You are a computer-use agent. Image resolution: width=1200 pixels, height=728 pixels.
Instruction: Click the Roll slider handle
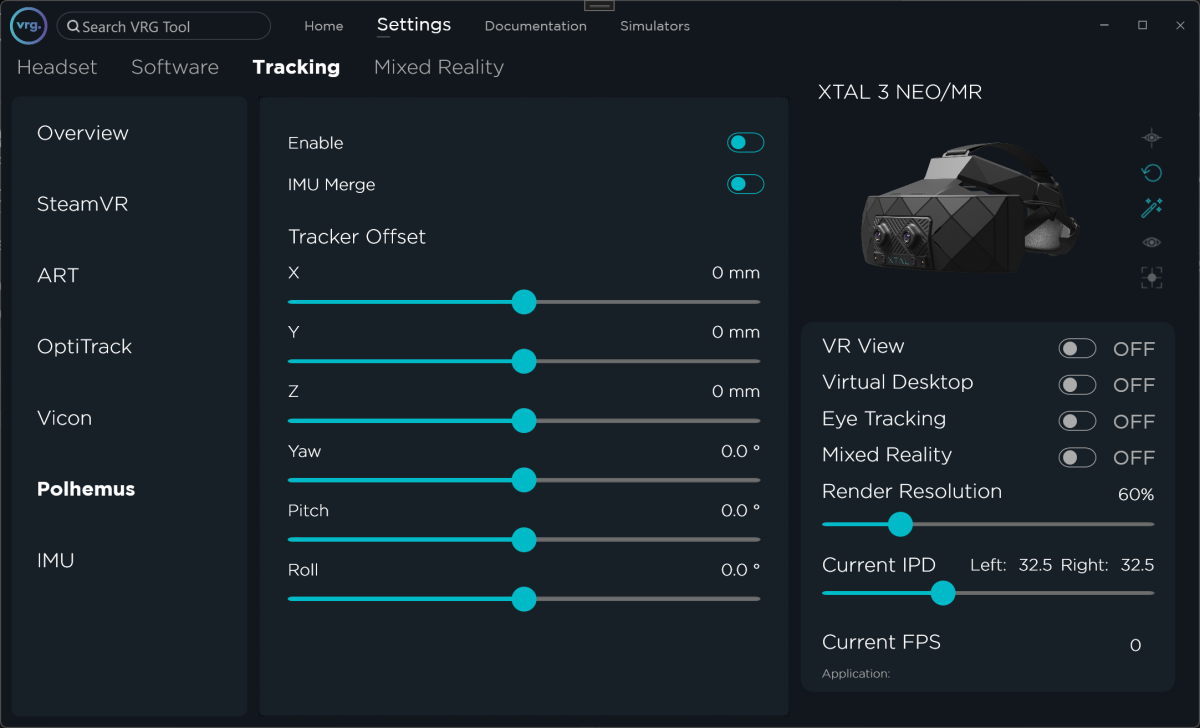tap(524, 599)
